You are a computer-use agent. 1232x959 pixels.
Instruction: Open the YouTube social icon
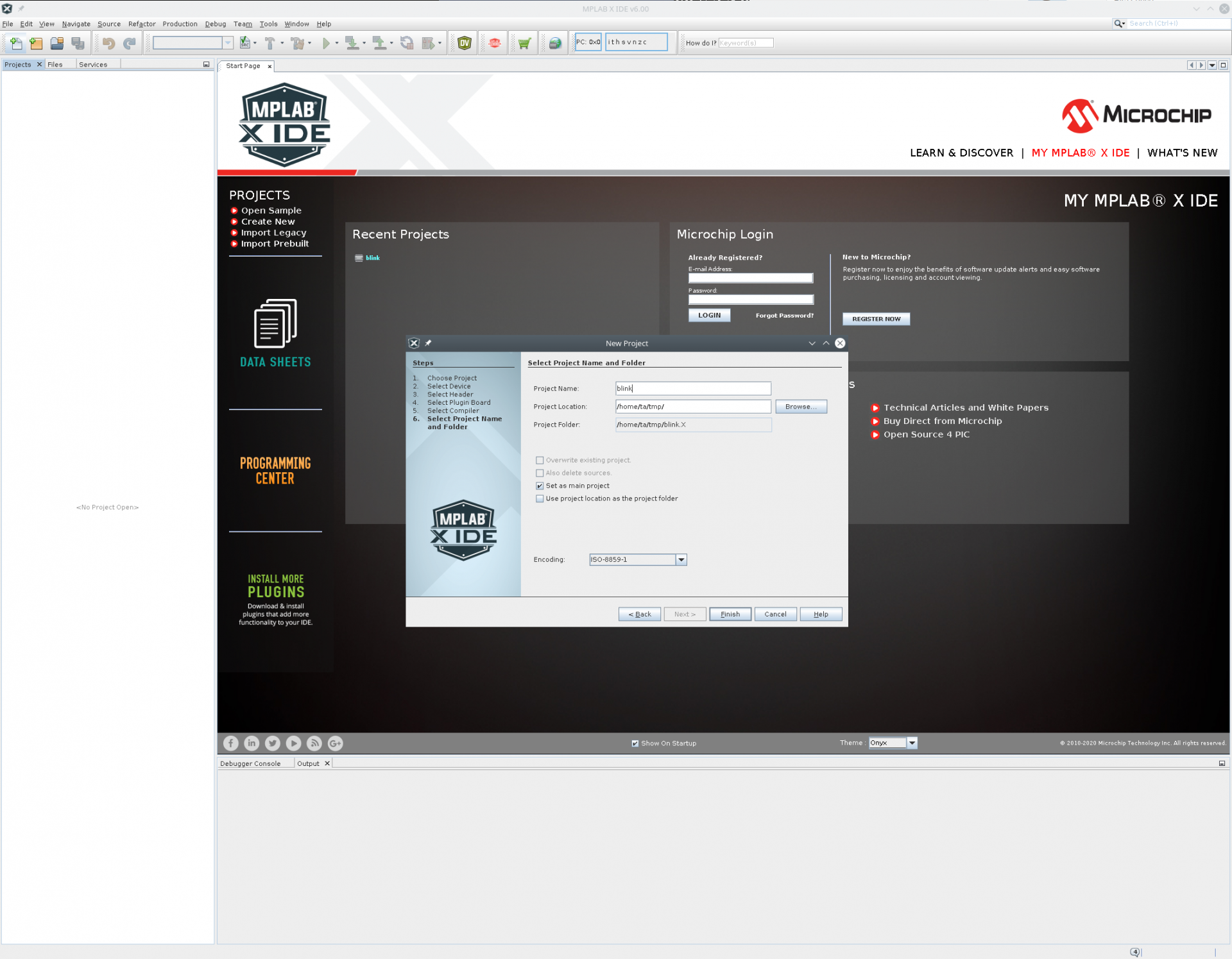coord(293,743)
